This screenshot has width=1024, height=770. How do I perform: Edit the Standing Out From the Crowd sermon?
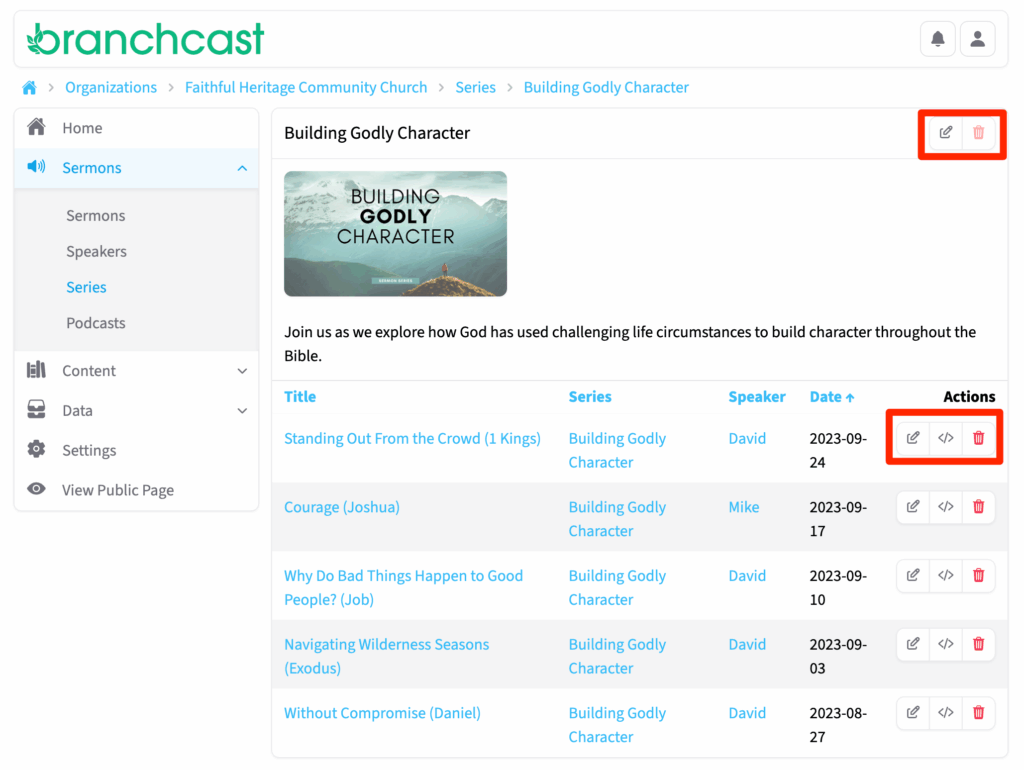(x=913, y=438)
